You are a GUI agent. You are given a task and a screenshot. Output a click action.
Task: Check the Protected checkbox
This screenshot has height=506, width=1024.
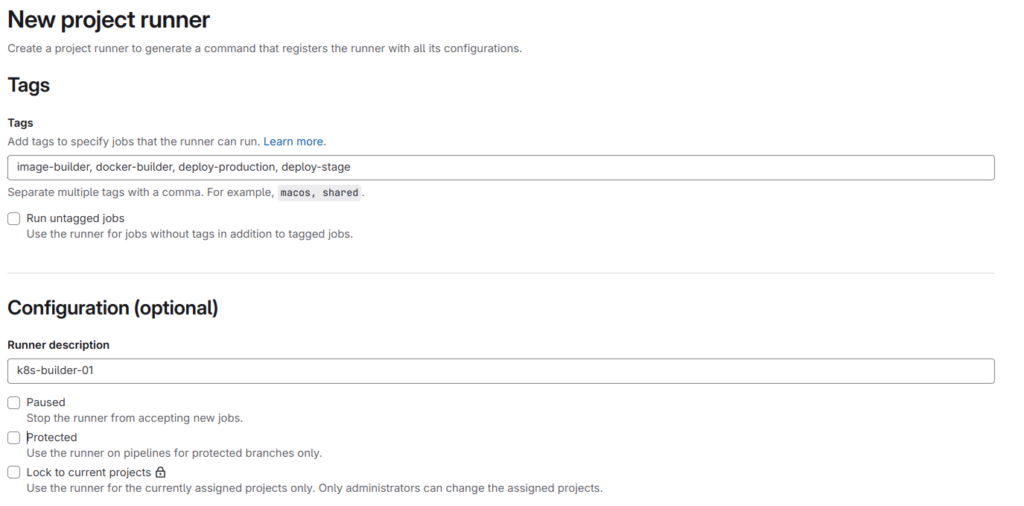point(14,437)
